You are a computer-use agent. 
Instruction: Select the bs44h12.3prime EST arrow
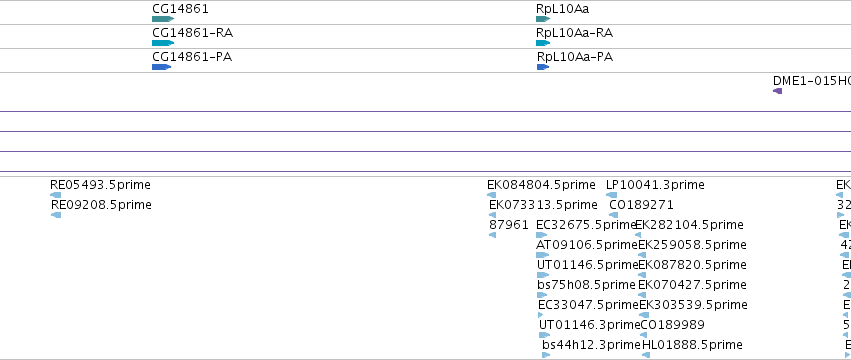(x=546, y=355)
